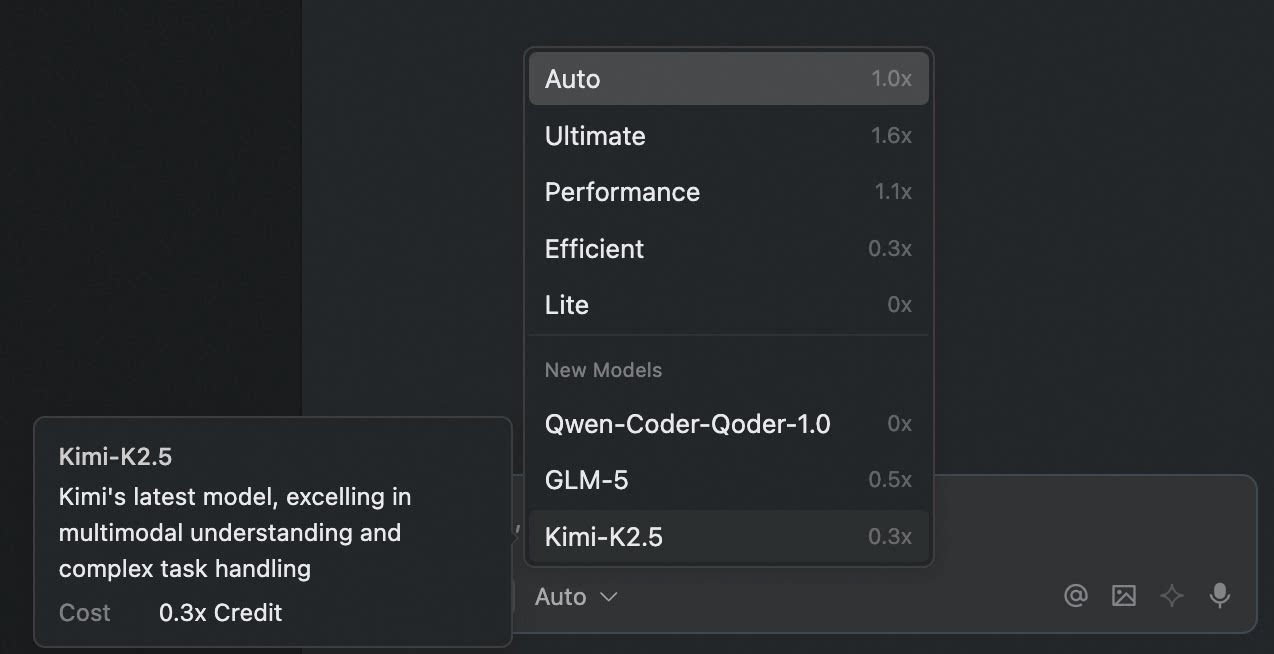Click the 0.5x multiplier beside GLM-5
The image size is (1274, 654).
coord(889,480)
